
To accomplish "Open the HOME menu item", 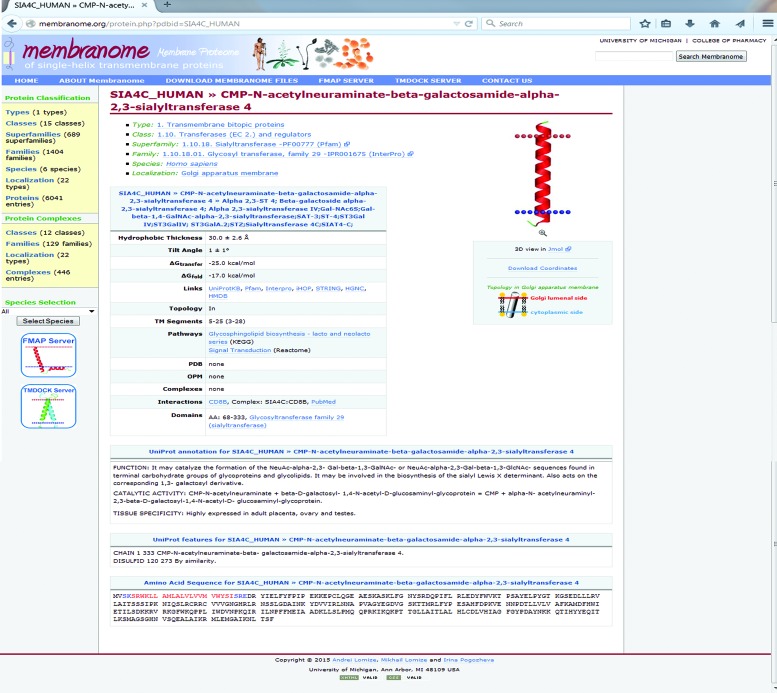I will [x=26, y=80].
